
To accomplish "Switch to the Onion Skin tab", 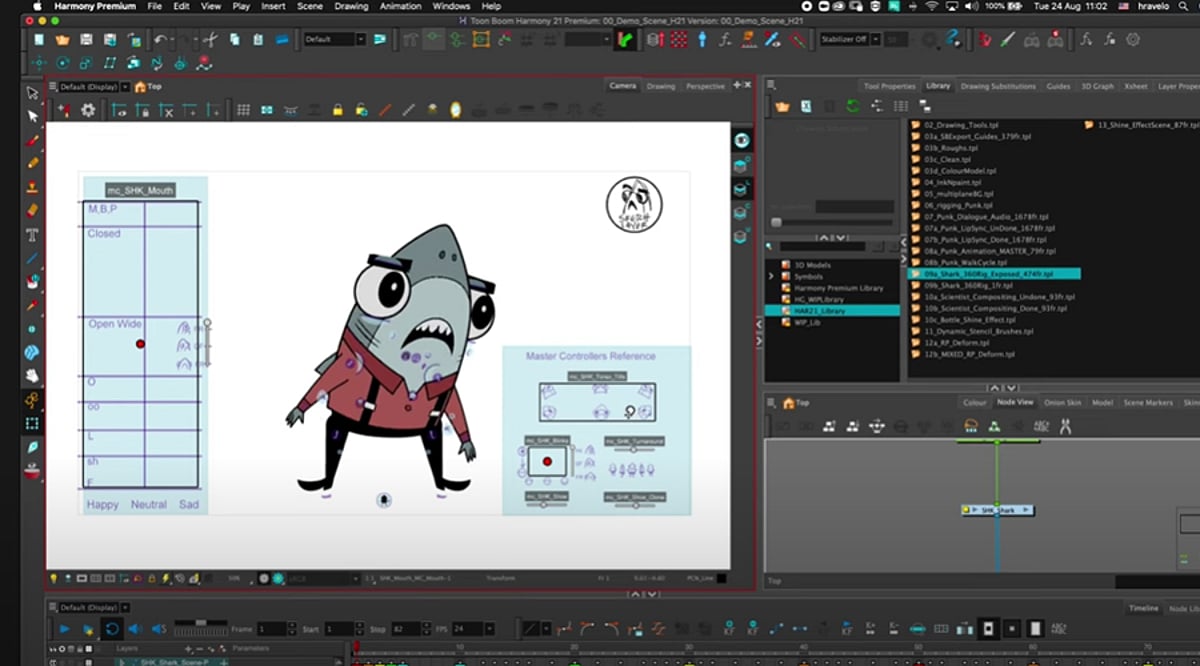I will (x=1061, y=402).
